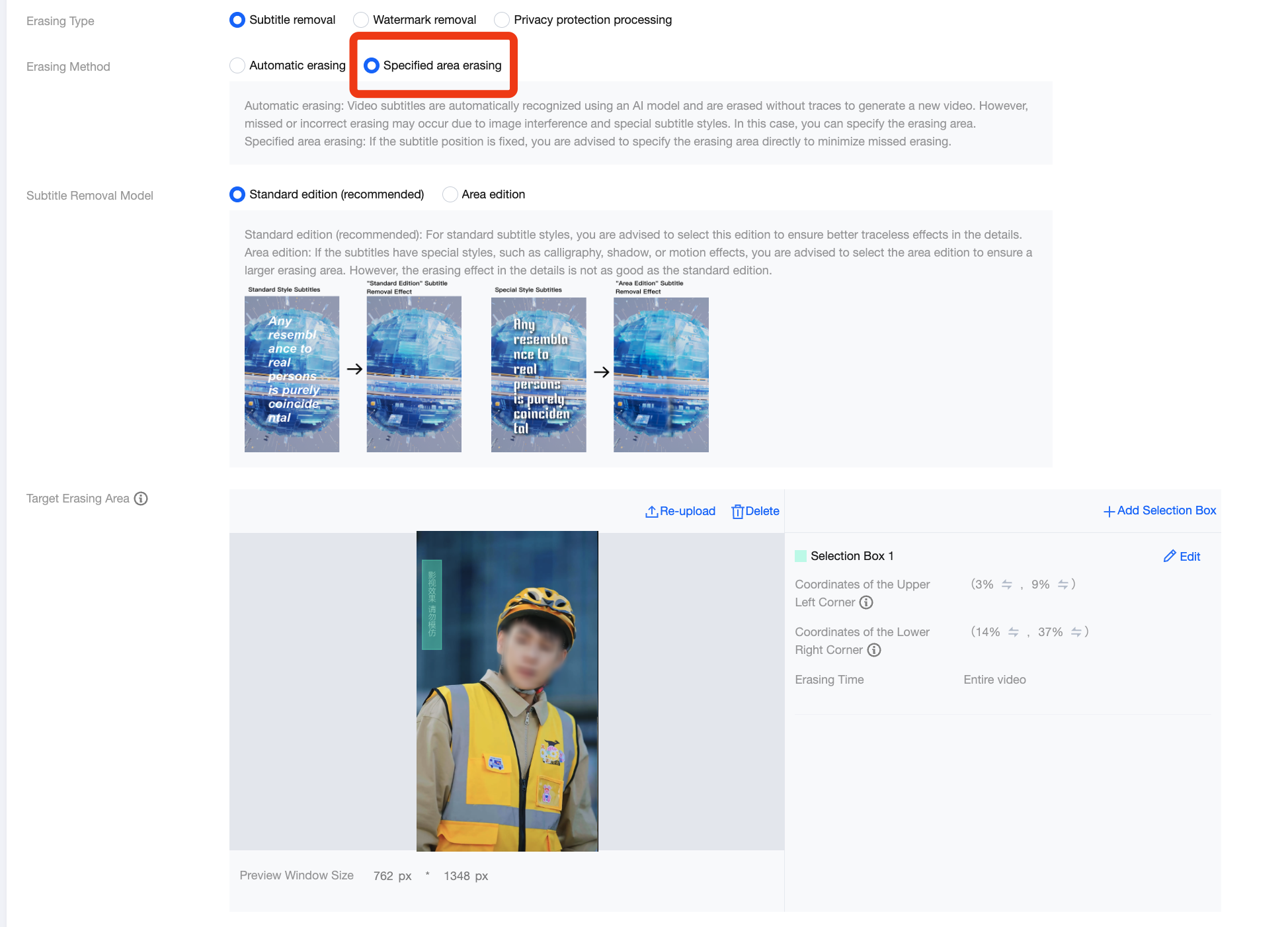Select Area edition removal model
1288x927 pixels.
pyautogui.click(x=450, y=194)
